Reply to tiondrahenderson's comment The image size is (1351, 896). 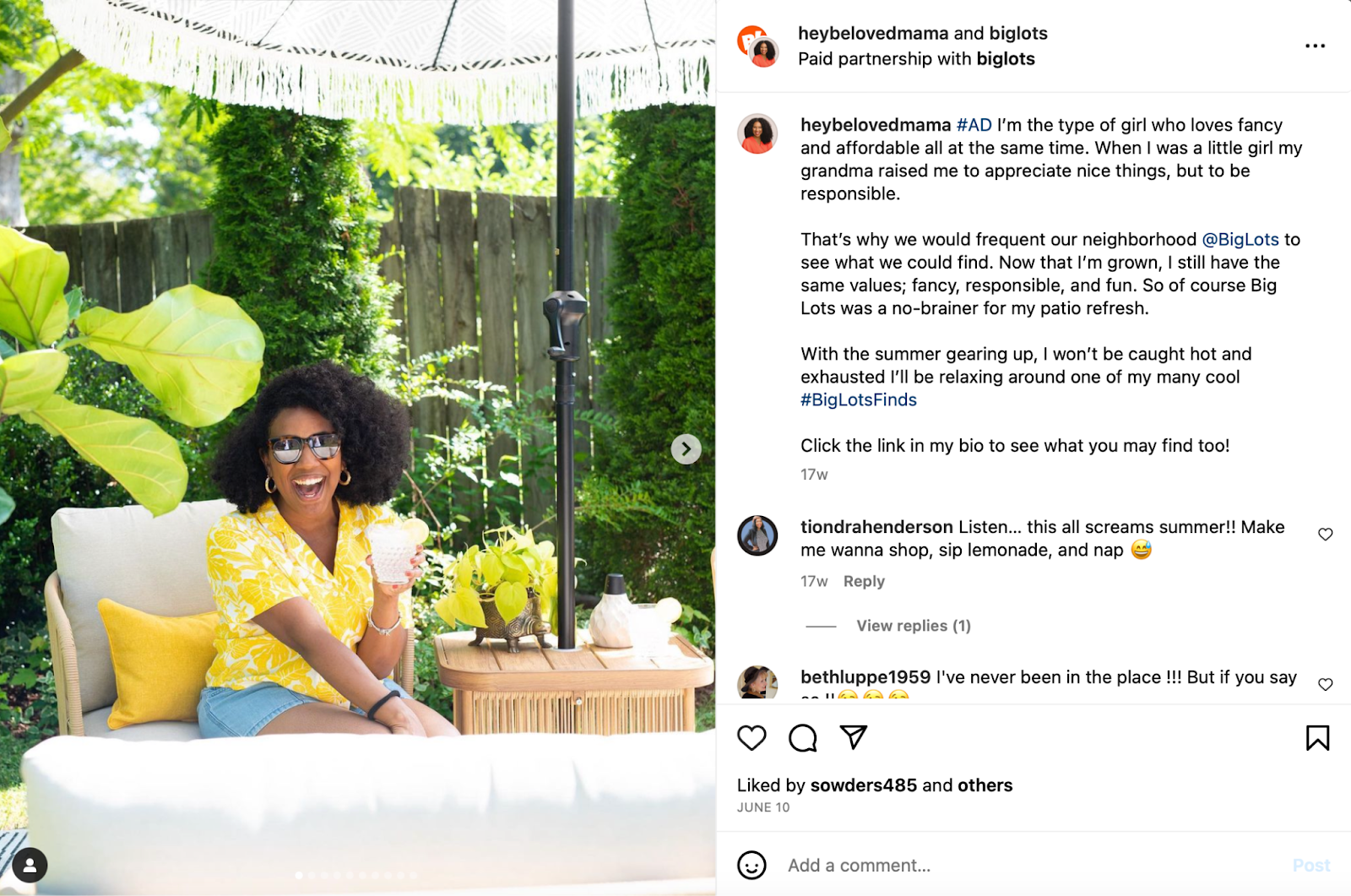point(864,581)
